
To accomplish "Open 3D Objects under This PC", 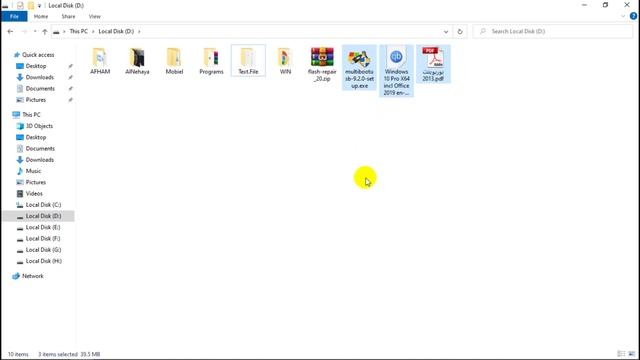I will click(39, 126).
